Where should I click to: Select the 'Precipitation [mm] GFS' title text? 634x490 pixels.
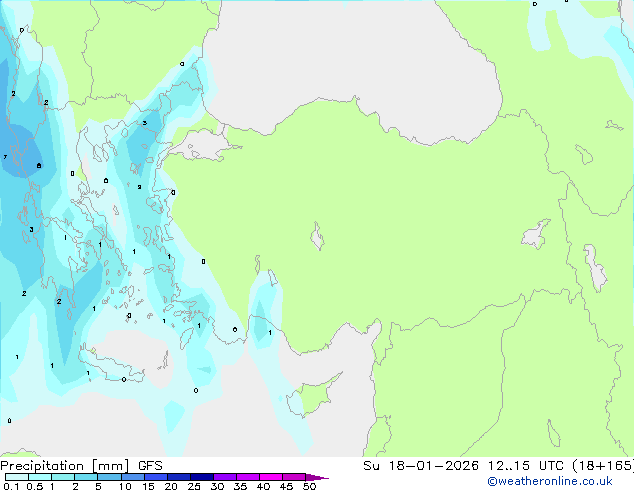[81, 466]
